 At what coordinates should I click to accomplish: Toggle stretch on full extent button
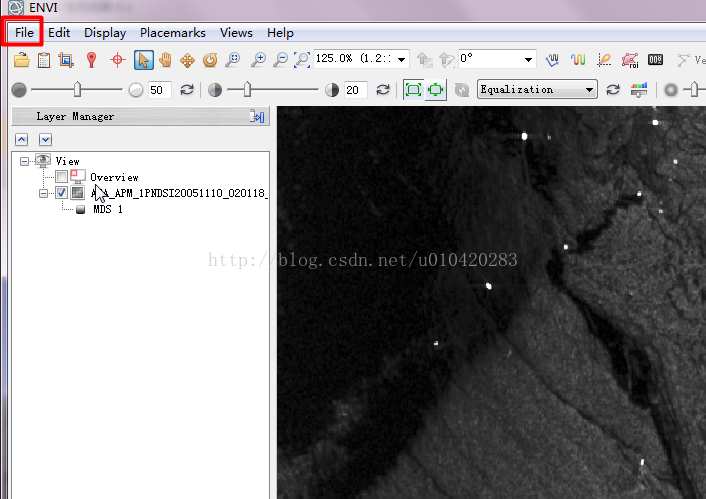tap(413, 90)
